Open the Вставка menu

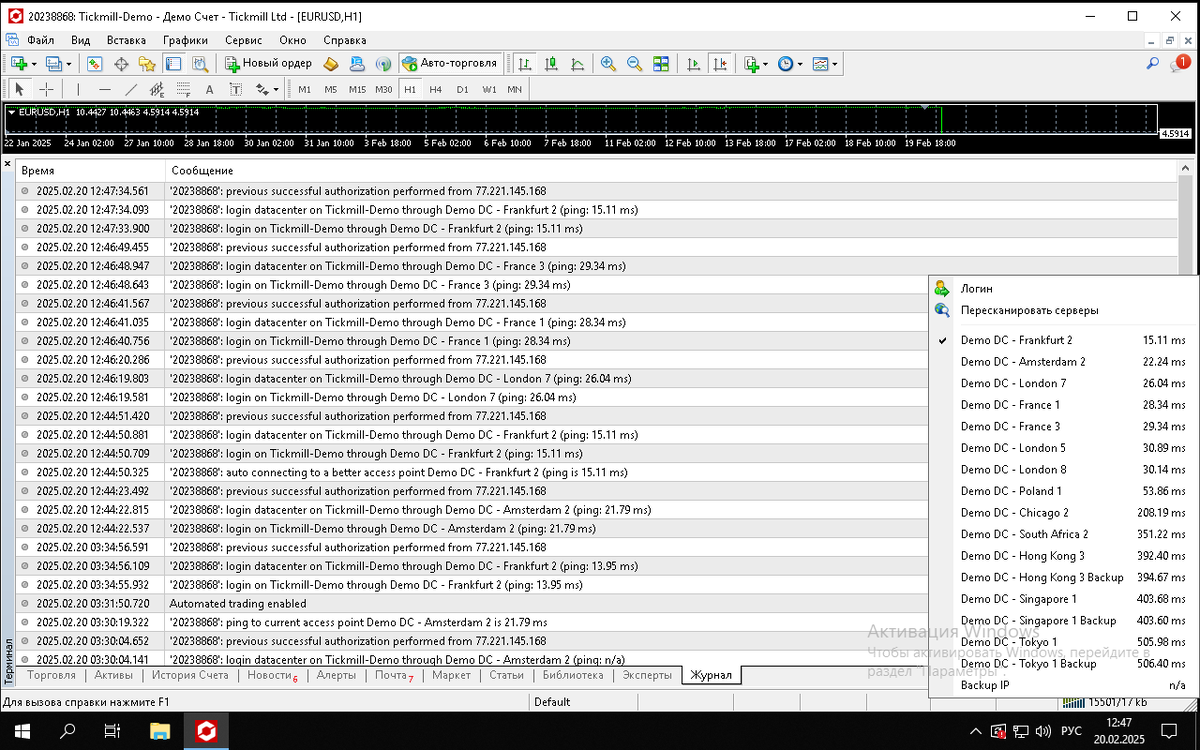coord(126,40)
